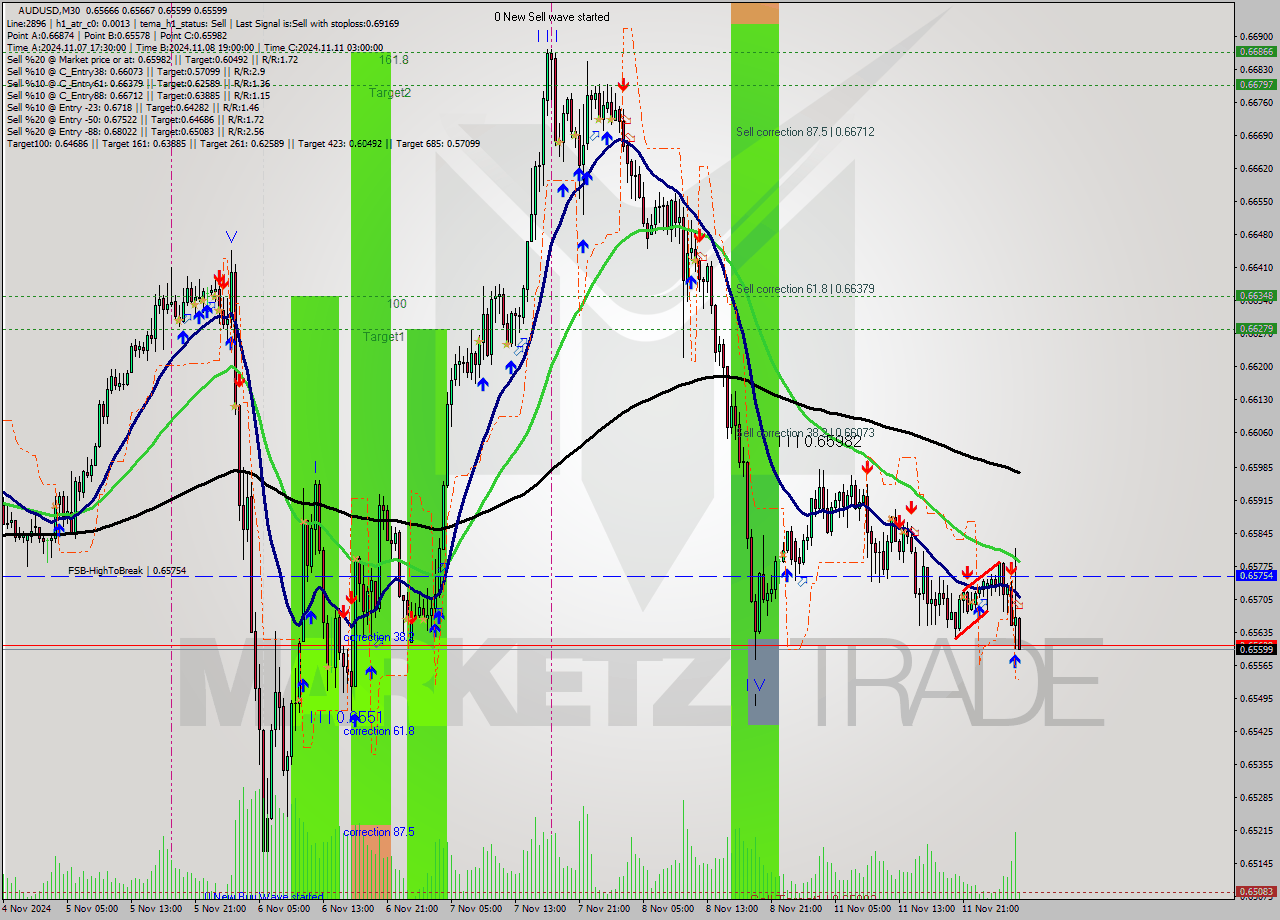Click 'Sell correction 38.2 | 0.66073' label
The height and width of the screenshot is (920, 1280).
point(805,433)
